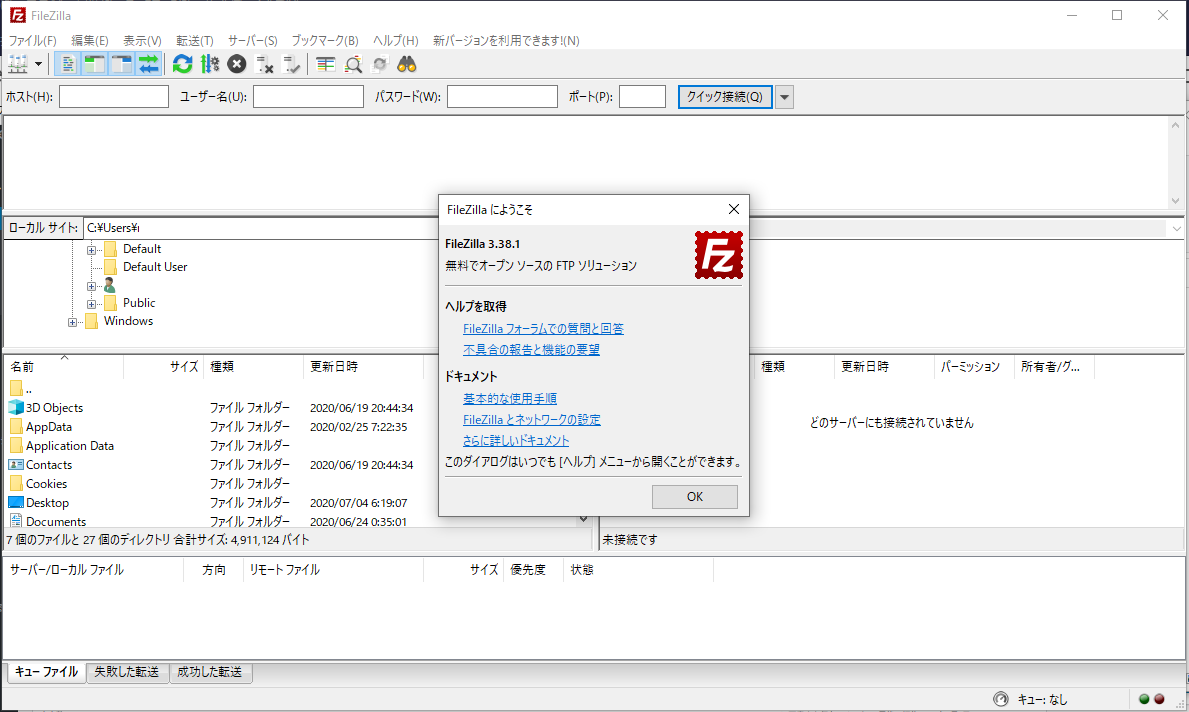Collapse the Windows folder tree item
Viewport: 1189px width, 712px height.
click(72, 322)
